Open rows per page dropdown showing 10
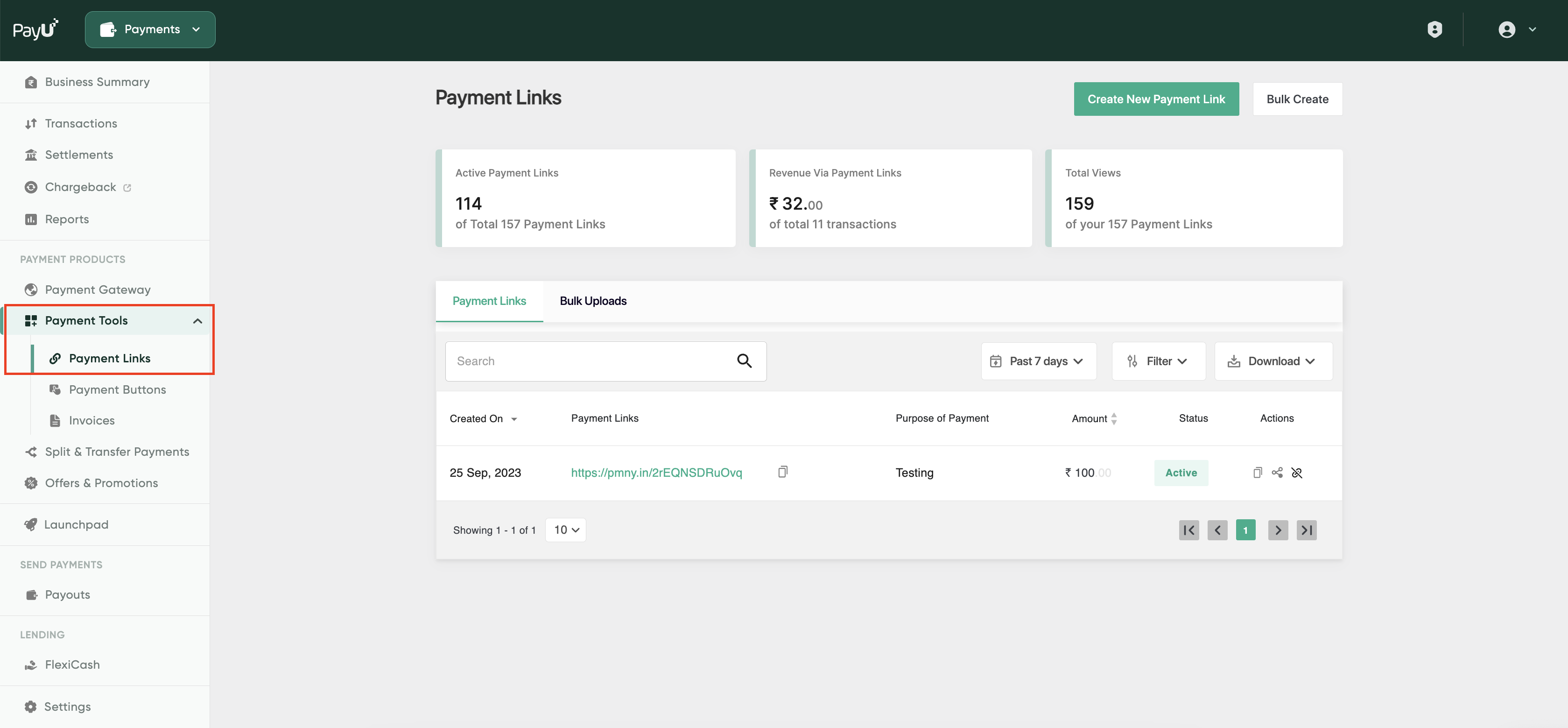1568x728 pixels. click(x=565, y=530)
